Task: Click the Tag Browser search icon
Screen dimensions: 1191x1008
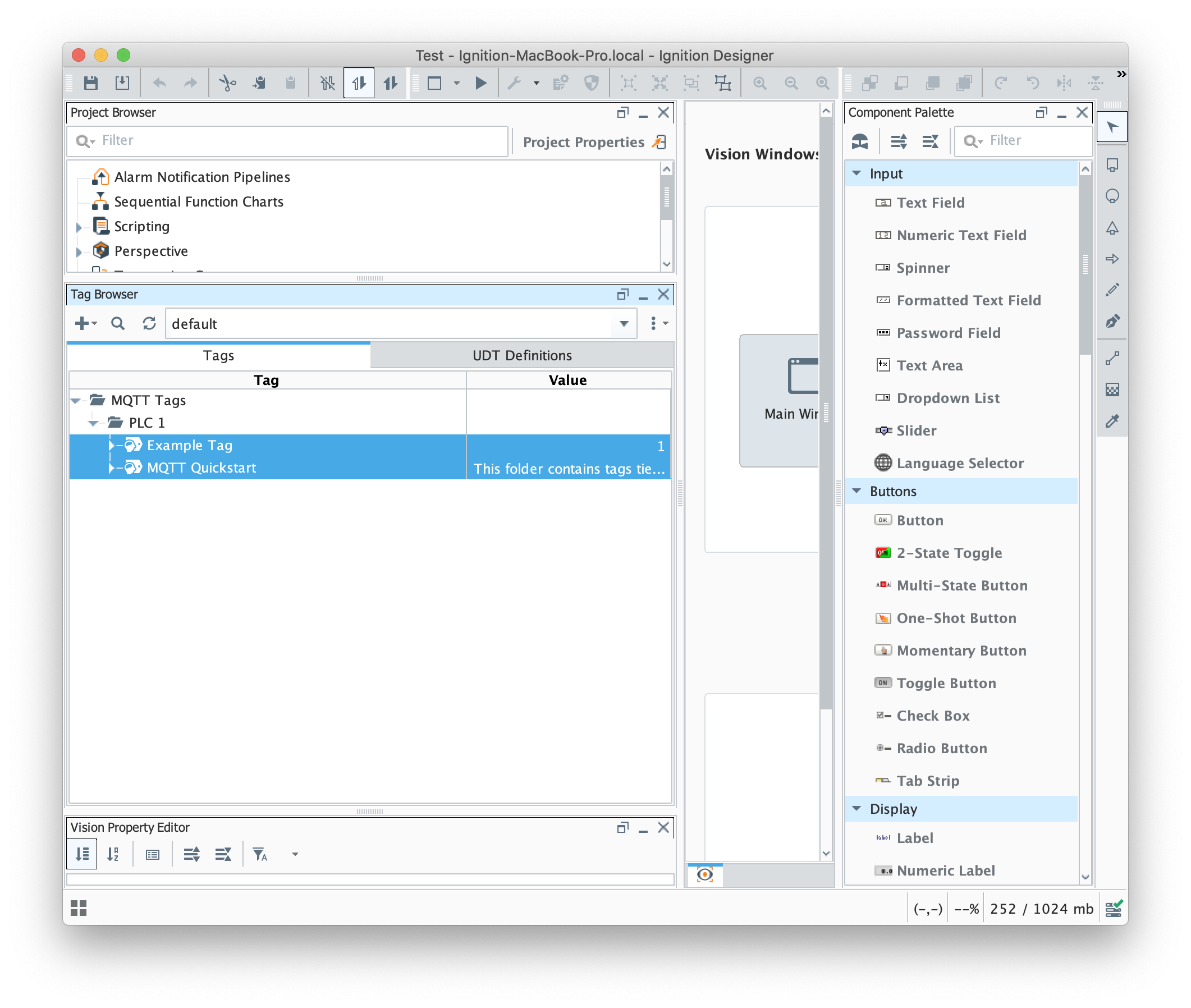Action: 118,323
